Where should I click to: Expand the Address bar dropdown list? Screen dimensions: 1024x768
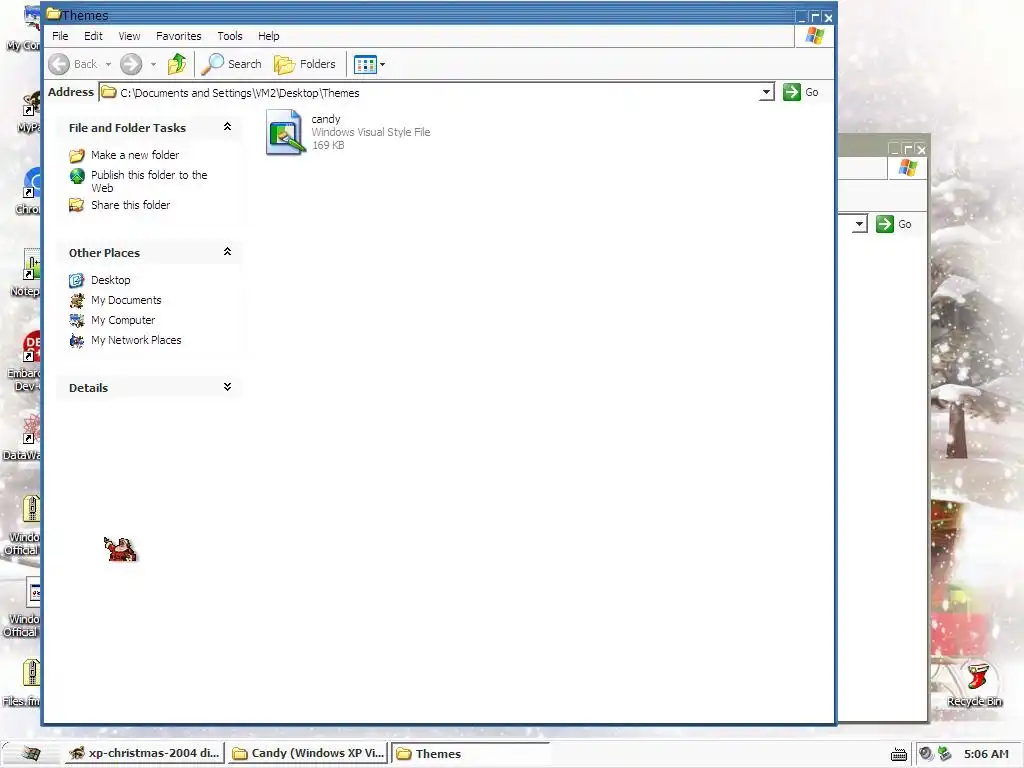point(767,93)
